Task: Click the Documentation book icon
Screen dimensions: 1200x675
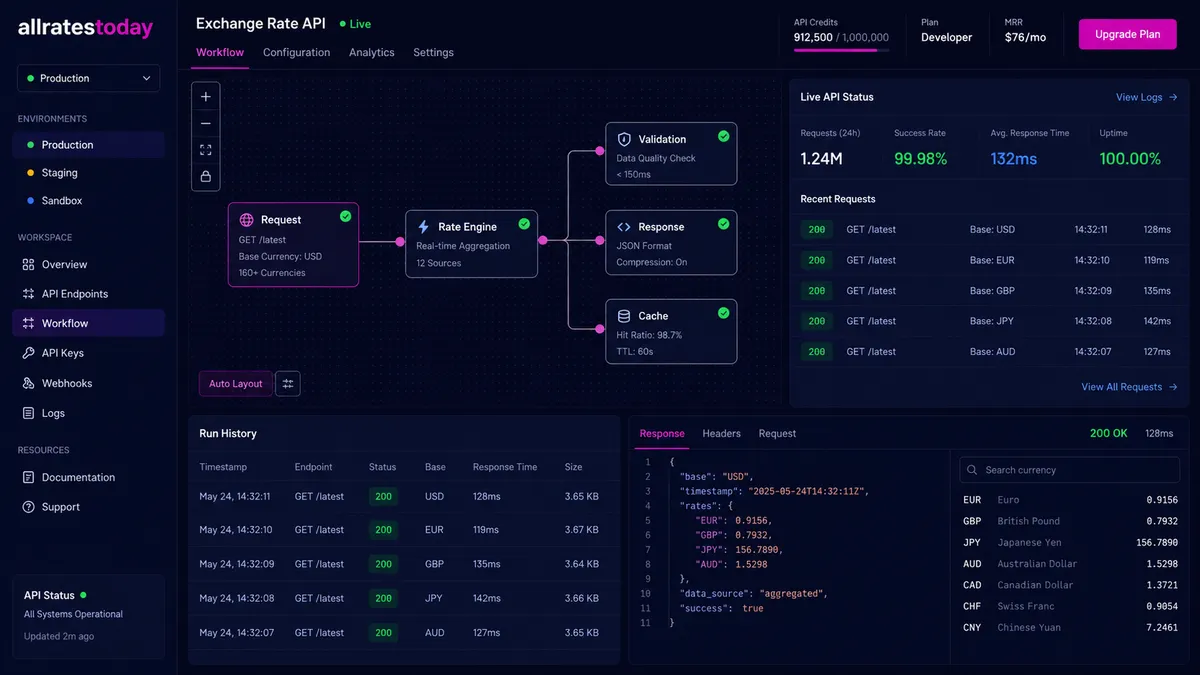Action: pos(28,477)
